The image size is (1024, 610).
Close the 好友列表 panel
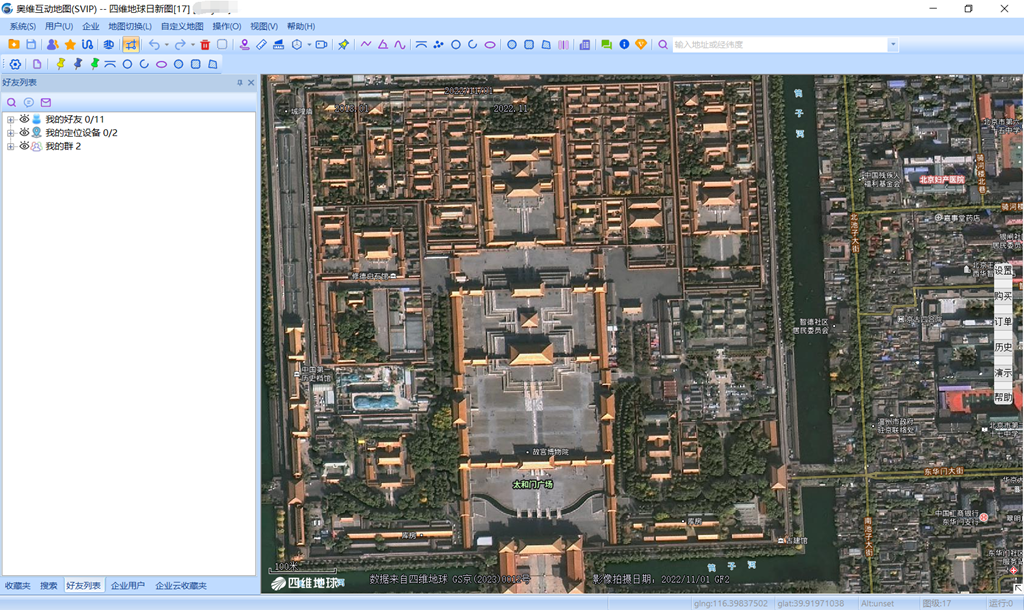point(251,82)
